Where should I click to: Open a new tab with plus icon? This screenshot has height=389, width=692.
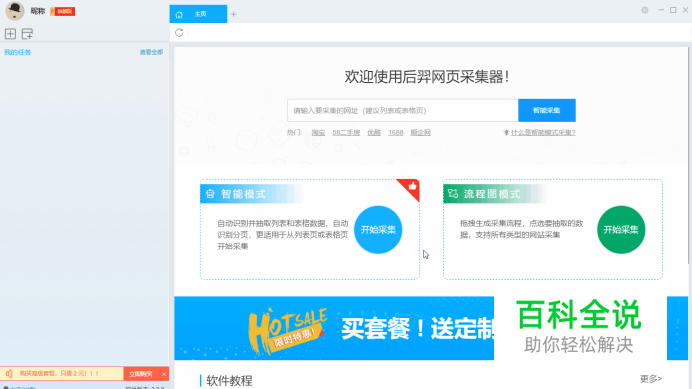click(x=233, y=15)
